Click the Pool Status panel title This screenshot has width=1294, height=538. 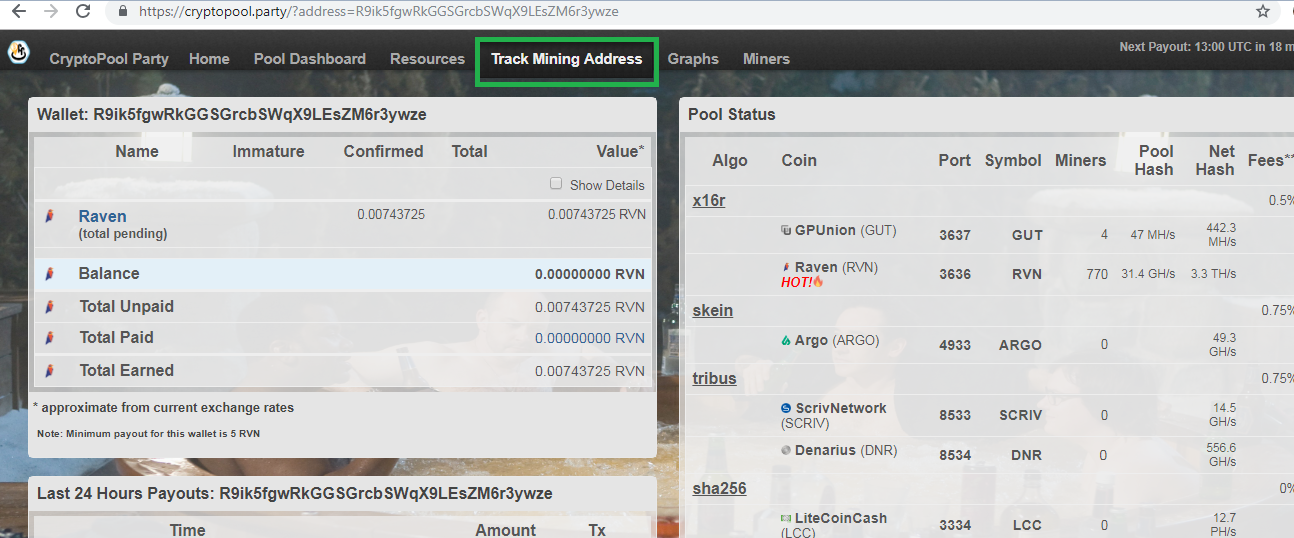[x=732, y=114]
